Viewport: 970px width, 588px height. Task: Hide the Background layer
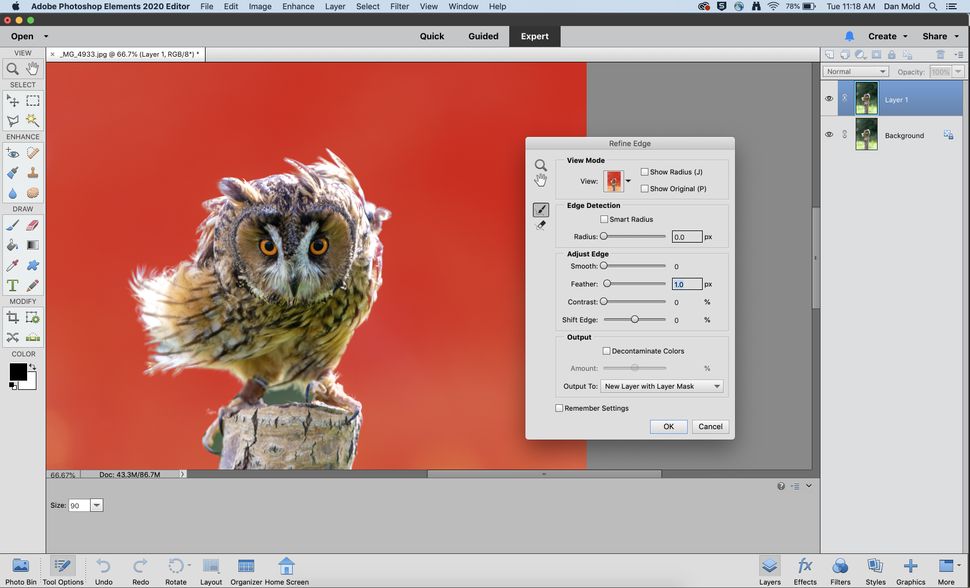829,134
